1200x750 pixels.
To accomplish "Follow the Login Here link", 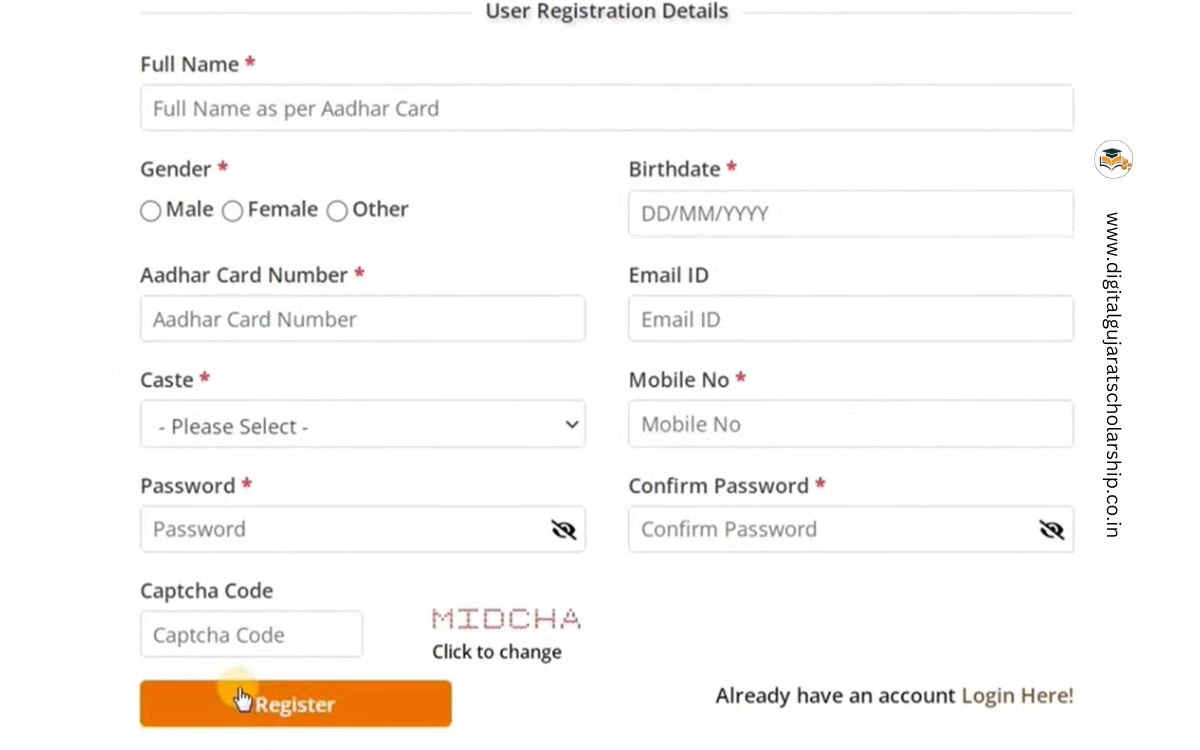I will pyautogui.click(x=1017, y=696).
